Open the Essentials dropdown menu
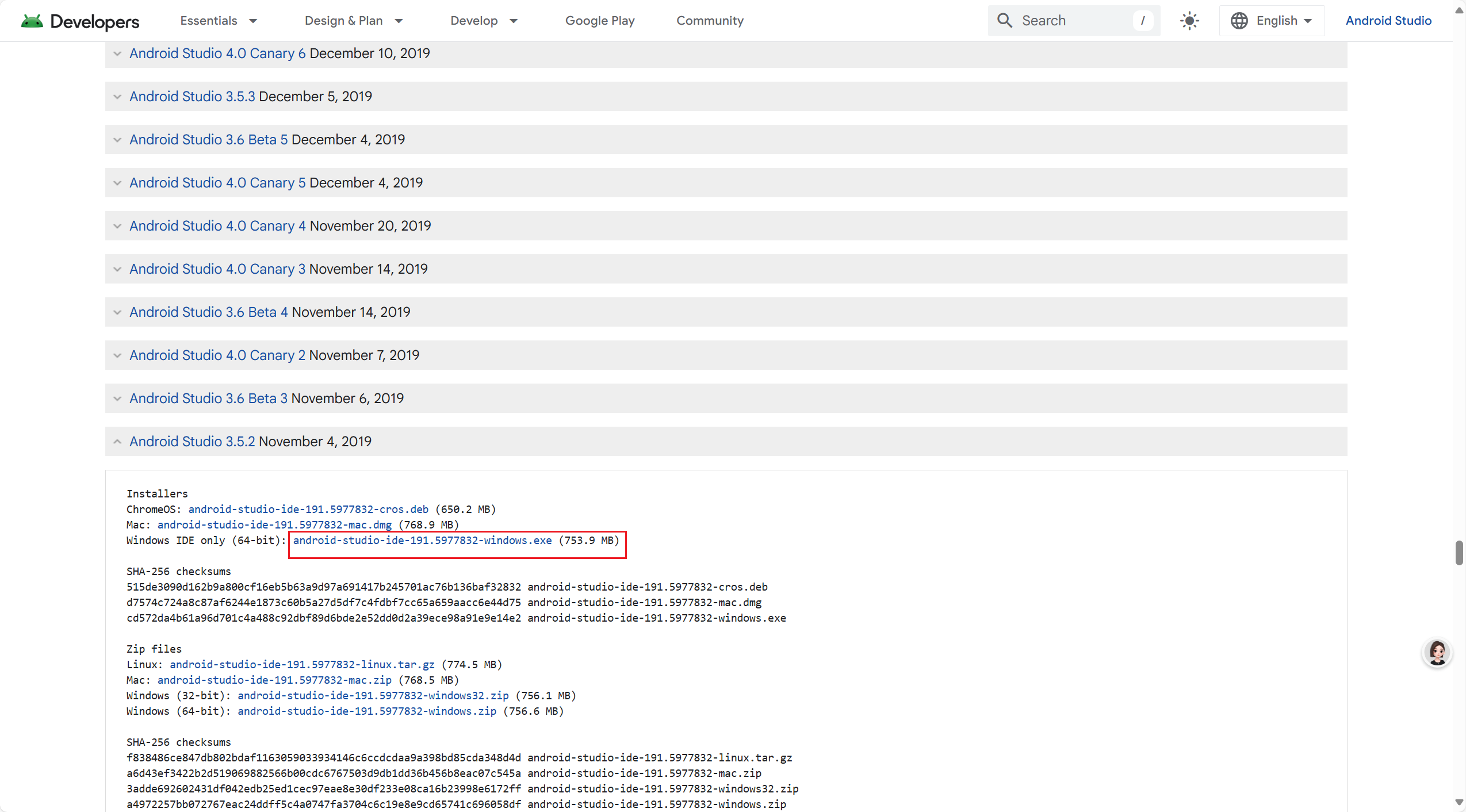The image size is (1466, 812). 219,21
